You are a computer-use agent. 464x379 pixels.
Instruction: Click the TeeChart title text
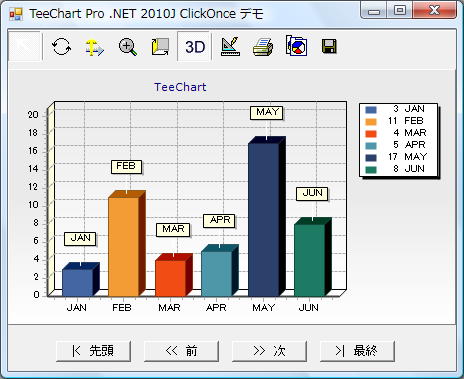180,87
